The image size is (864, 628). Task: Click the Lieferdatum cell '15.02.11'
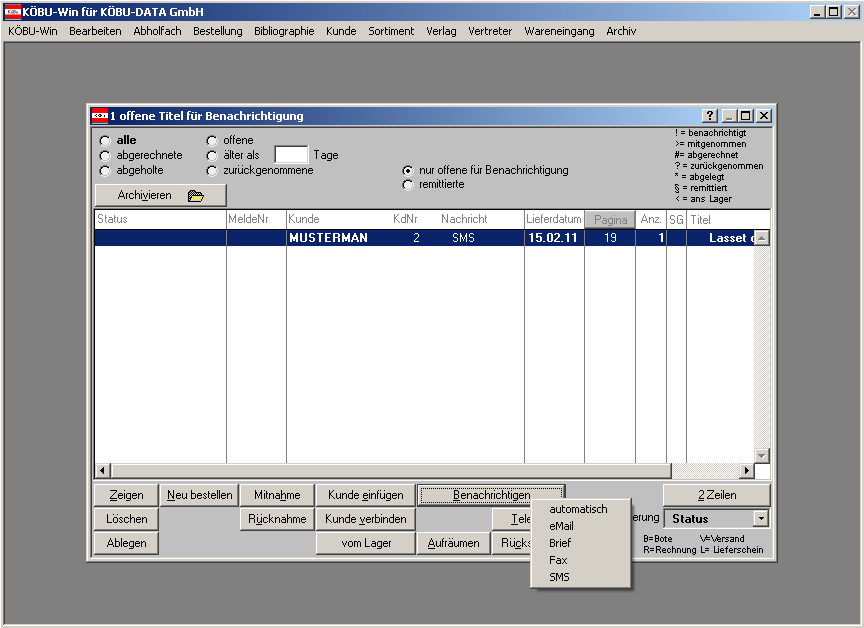coord(553,238)
